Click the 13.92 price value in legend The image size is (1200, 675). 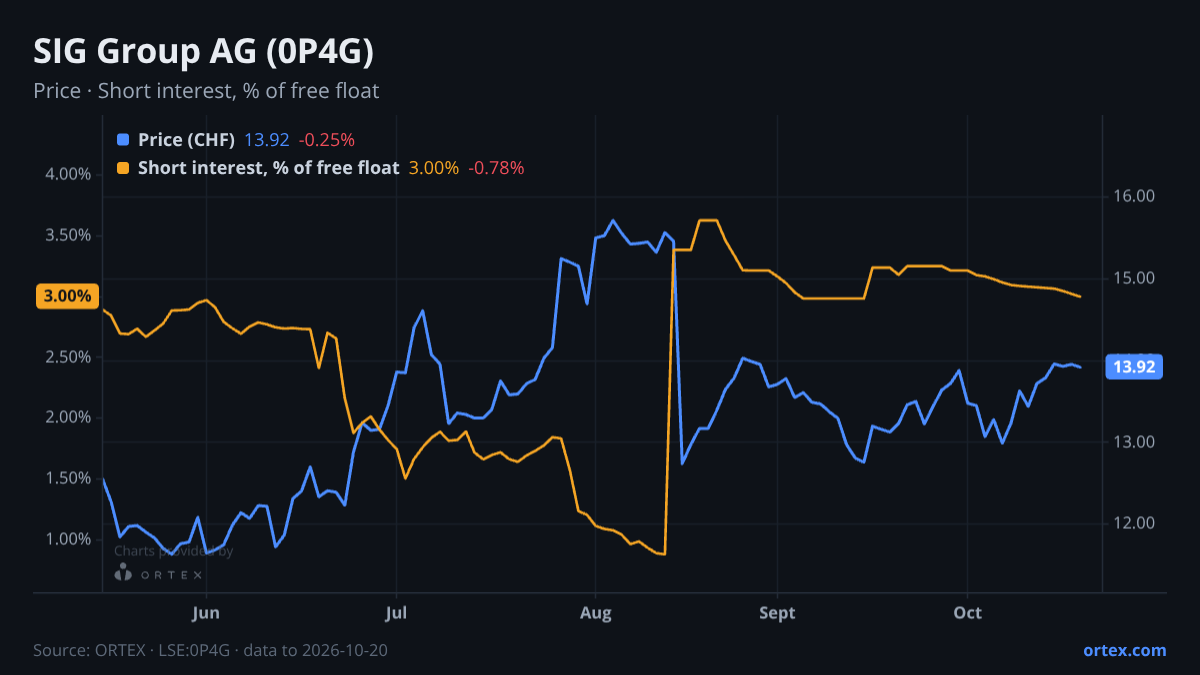(267, 140)
